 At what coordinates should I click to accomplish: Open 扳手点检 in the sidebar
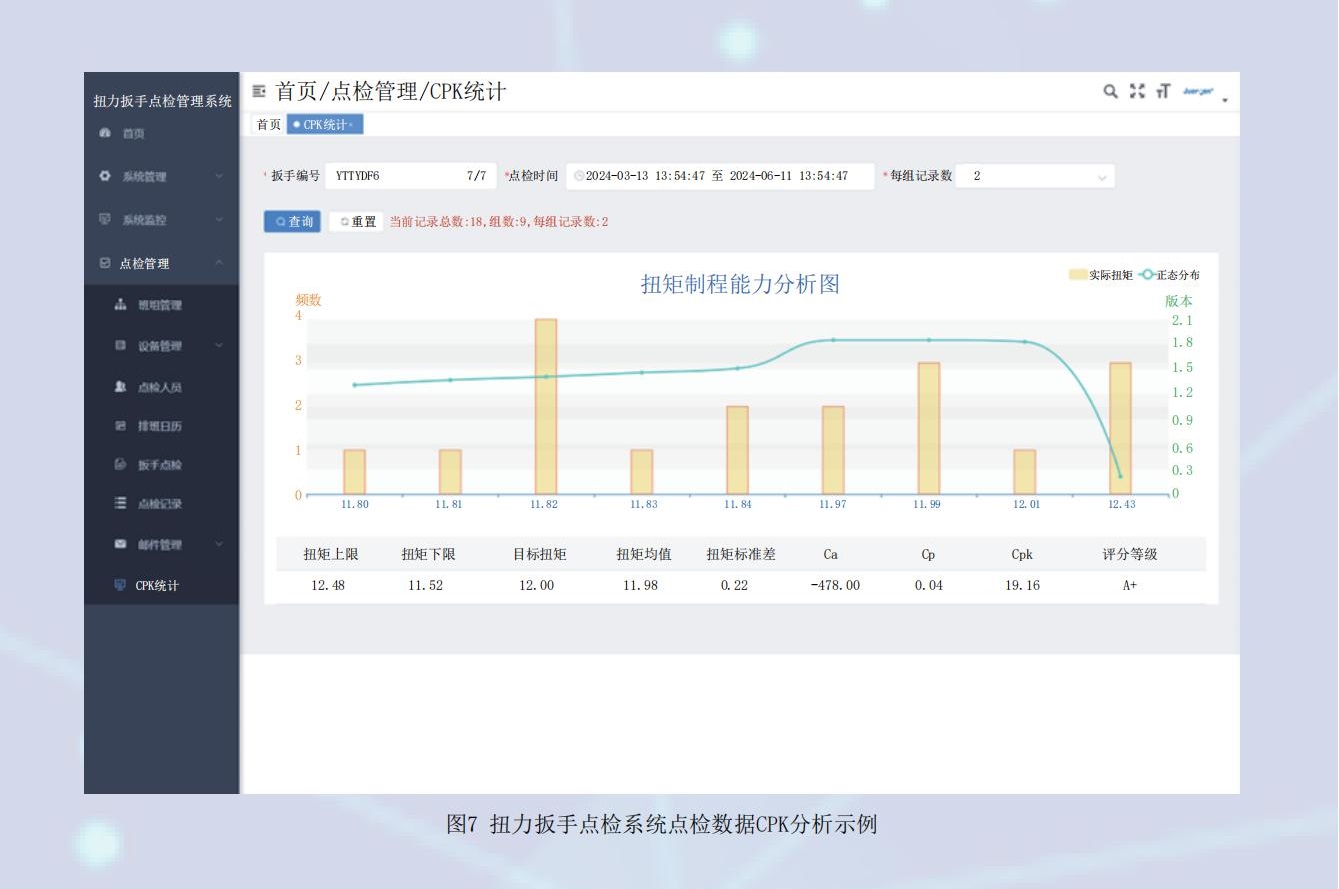tap(159, 465)
